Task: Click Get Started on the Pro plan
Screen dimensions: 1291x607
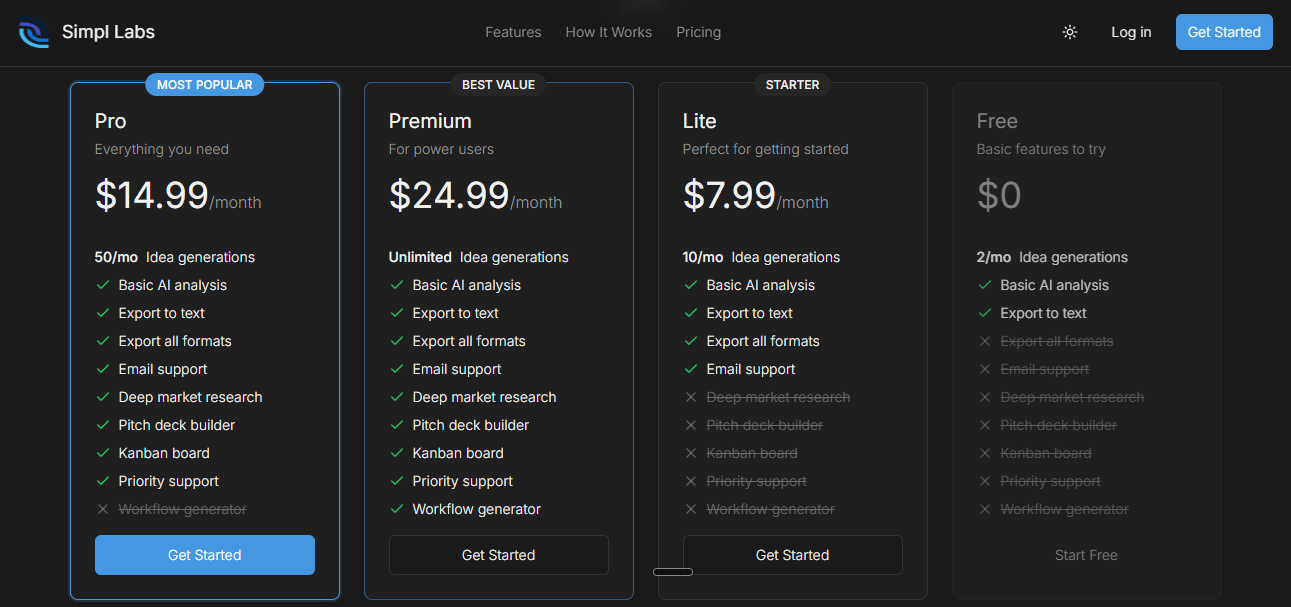Action: point(204,555)
